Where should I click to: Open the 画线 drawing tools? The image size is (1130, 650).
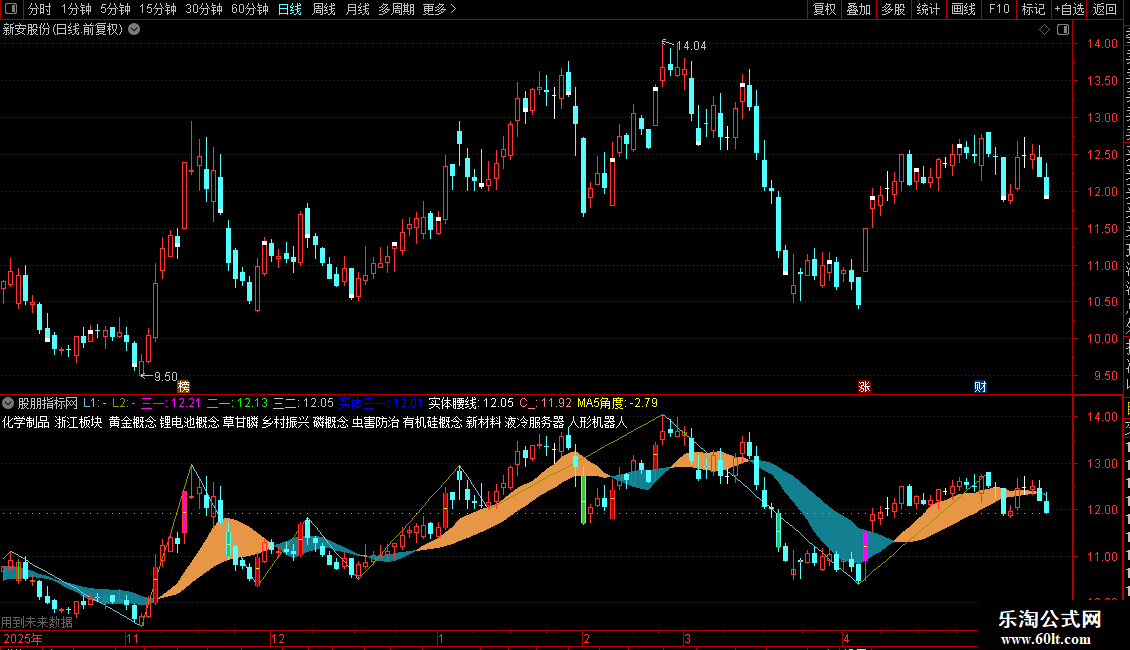click(964, 9)
